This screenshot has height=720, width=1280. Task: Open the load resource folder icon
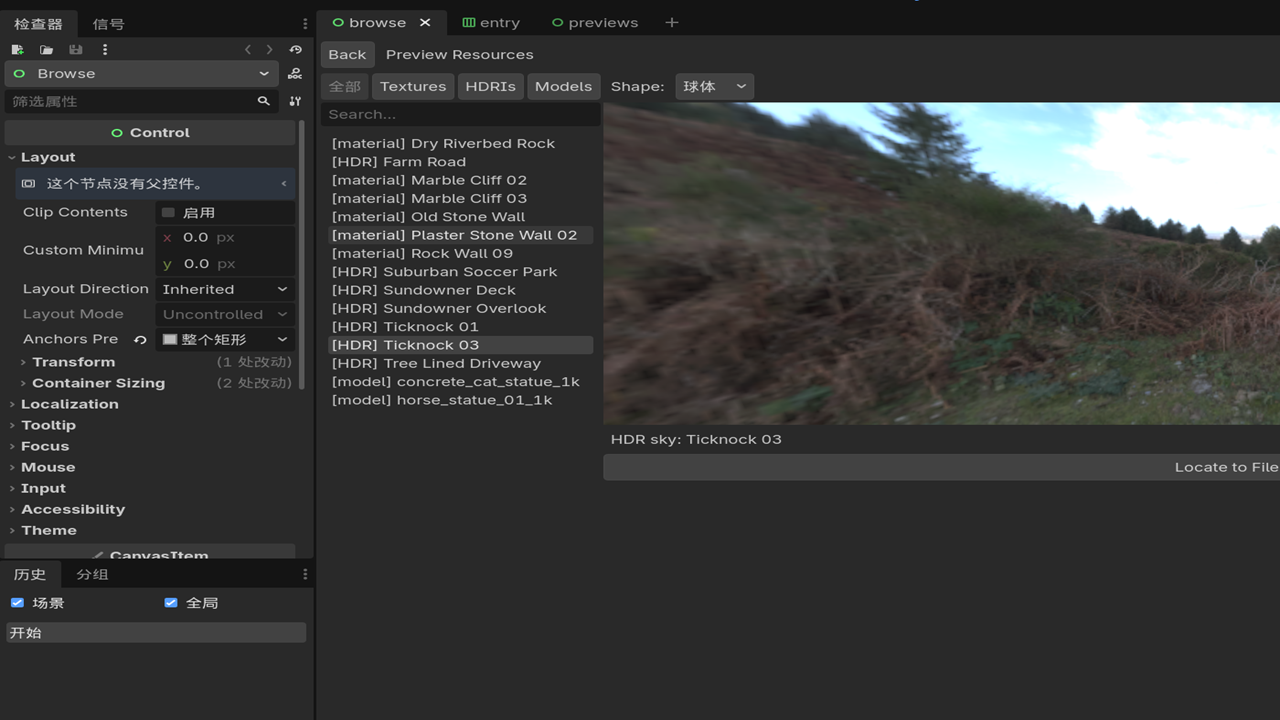[x=46, y=49]
